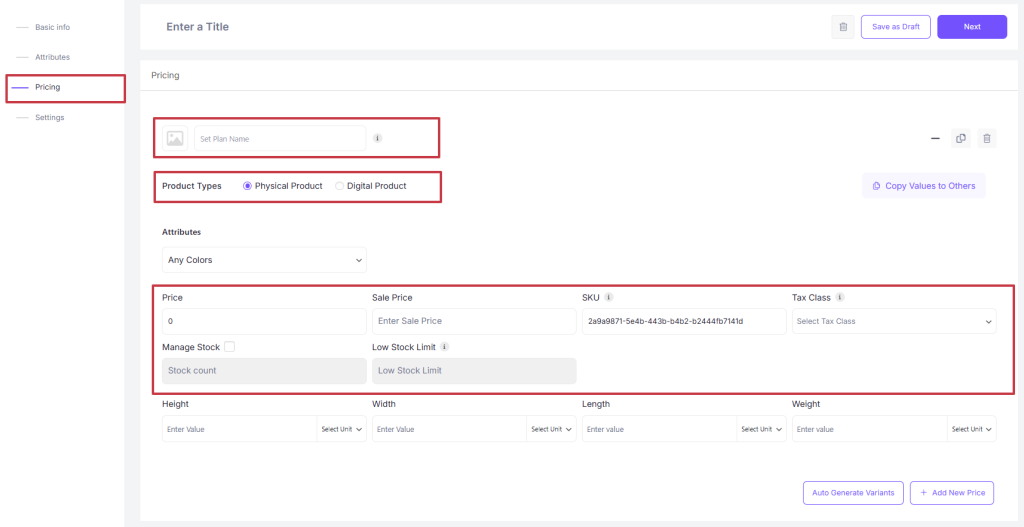Click the info icon next to Low Stock Limit
This screenshot has height=527, width=1024.
pyautogui.click(x=444, y=347)
